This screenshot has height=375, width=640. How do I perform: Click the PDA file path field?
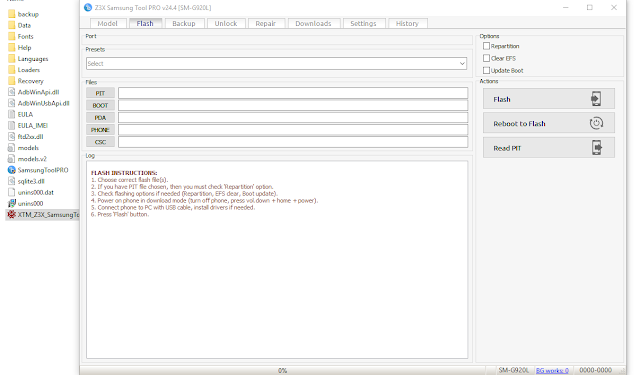coord(293,118)
